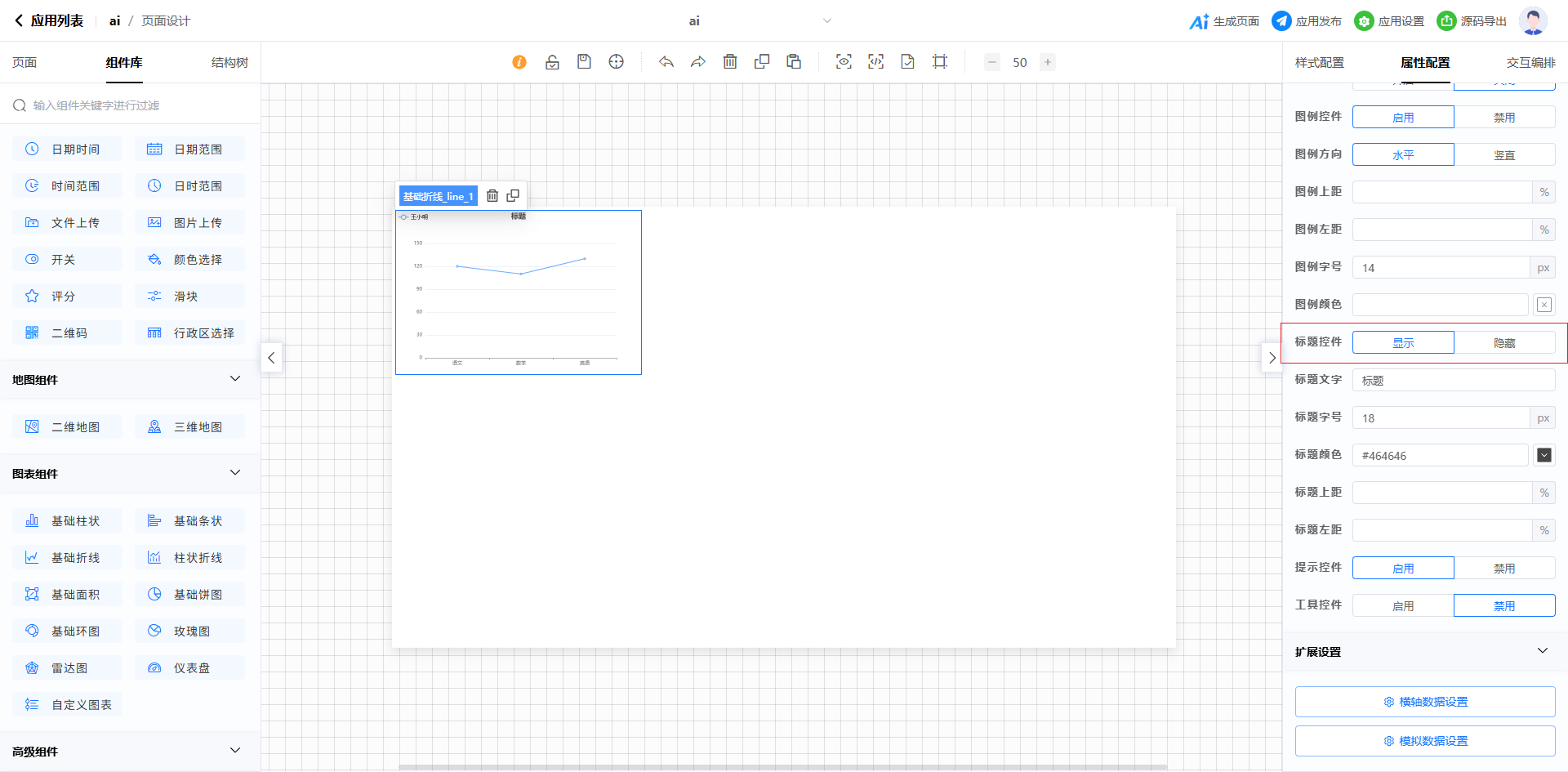
Task: Enable the 工具控件 option
Action: click(x=1403, y=606)
